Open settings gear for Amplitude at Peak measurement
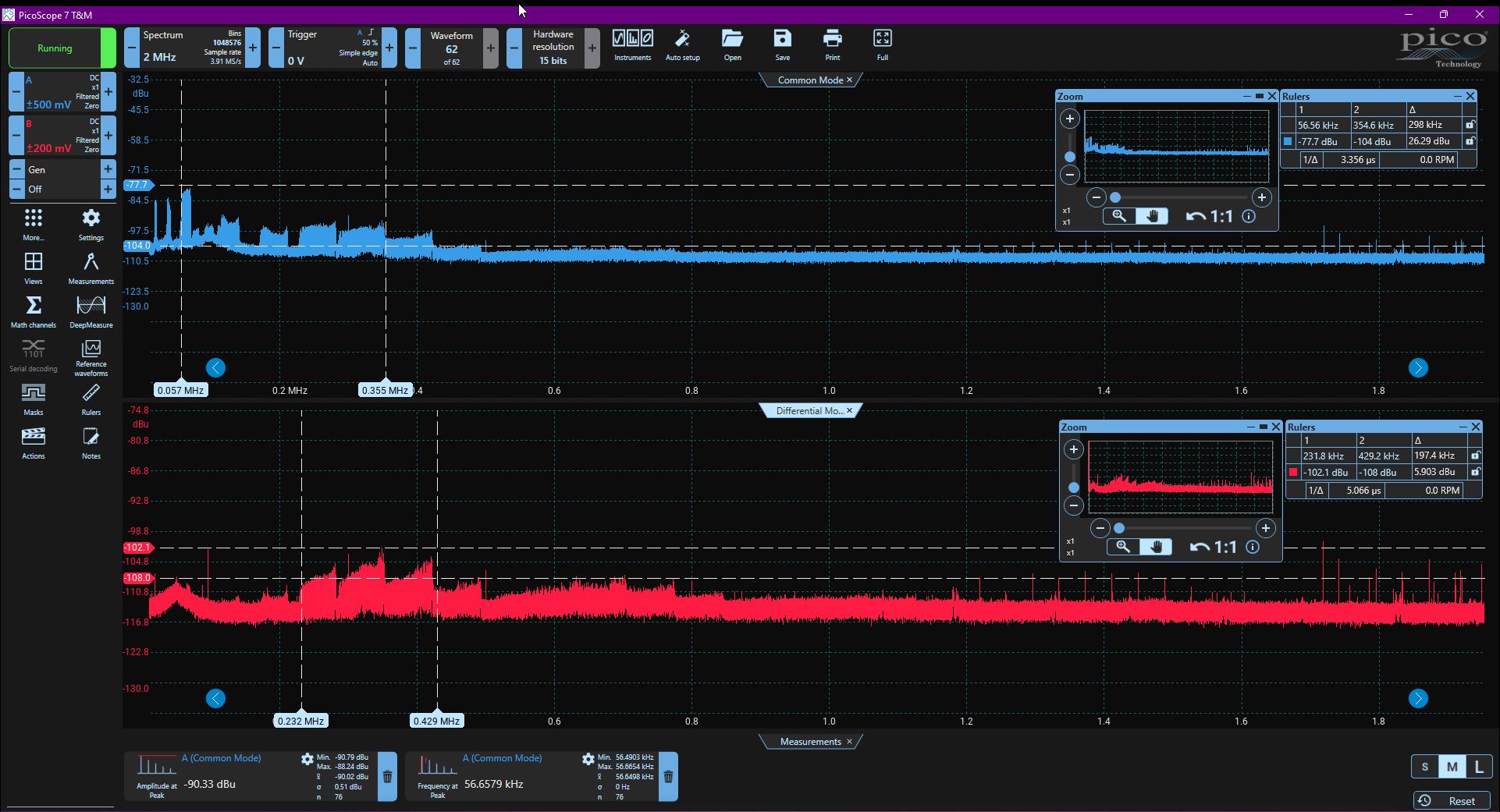The height and width of the screenshot is (812, 1500). [x=307, y=759]
